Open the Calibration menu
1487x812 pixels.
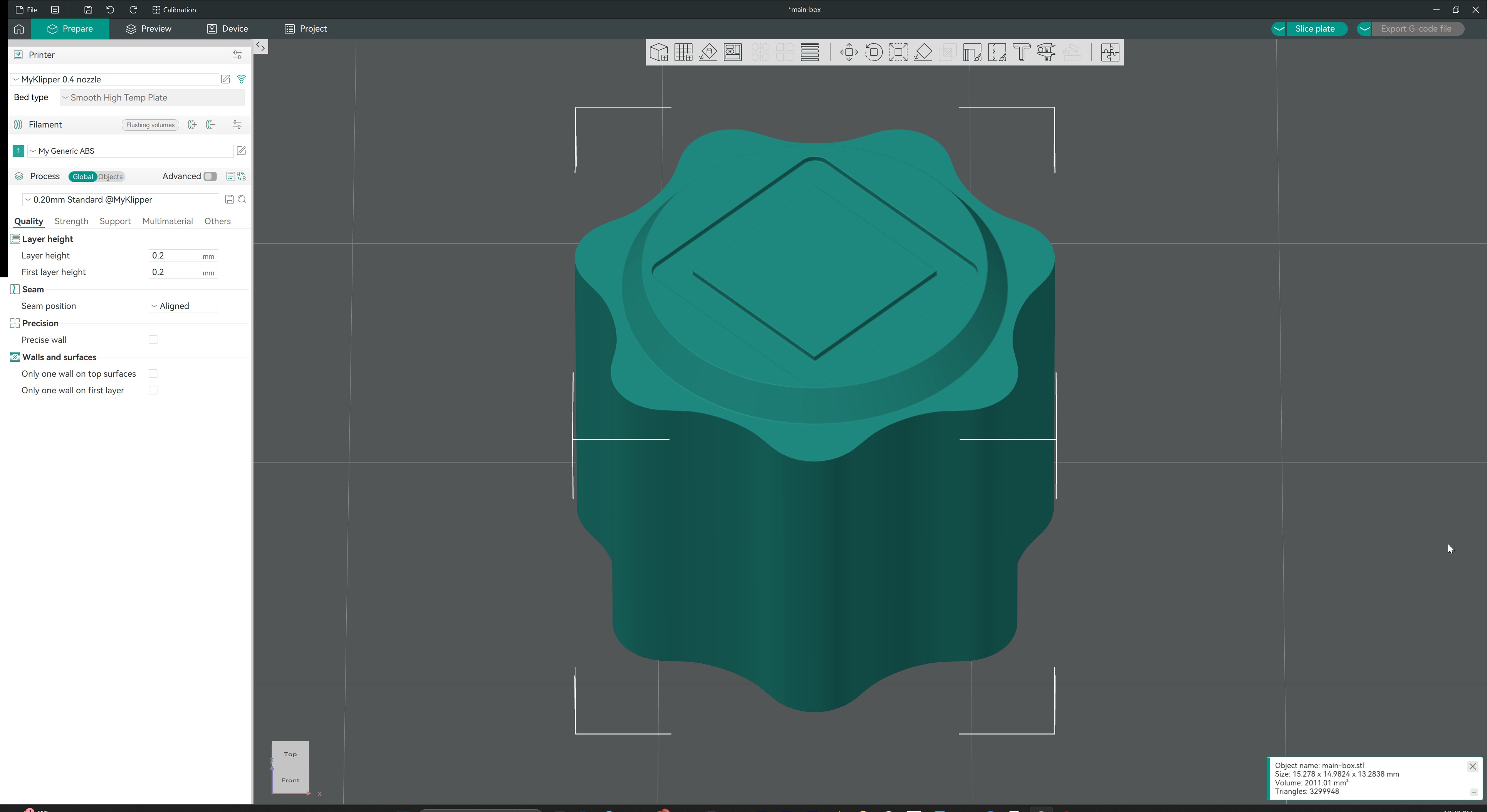[175, 10]
